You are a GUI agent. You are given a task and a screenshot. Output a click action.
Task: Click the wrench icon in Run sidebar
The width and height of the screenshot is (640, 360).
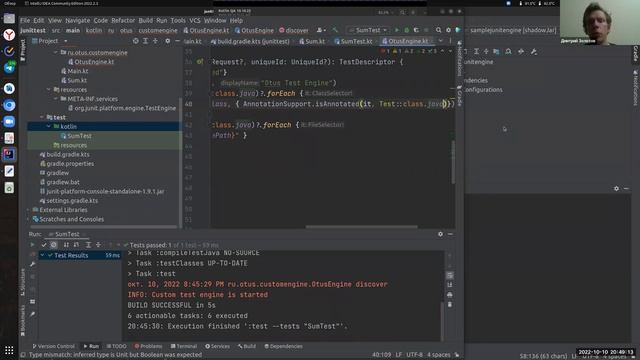click(33, 264)
